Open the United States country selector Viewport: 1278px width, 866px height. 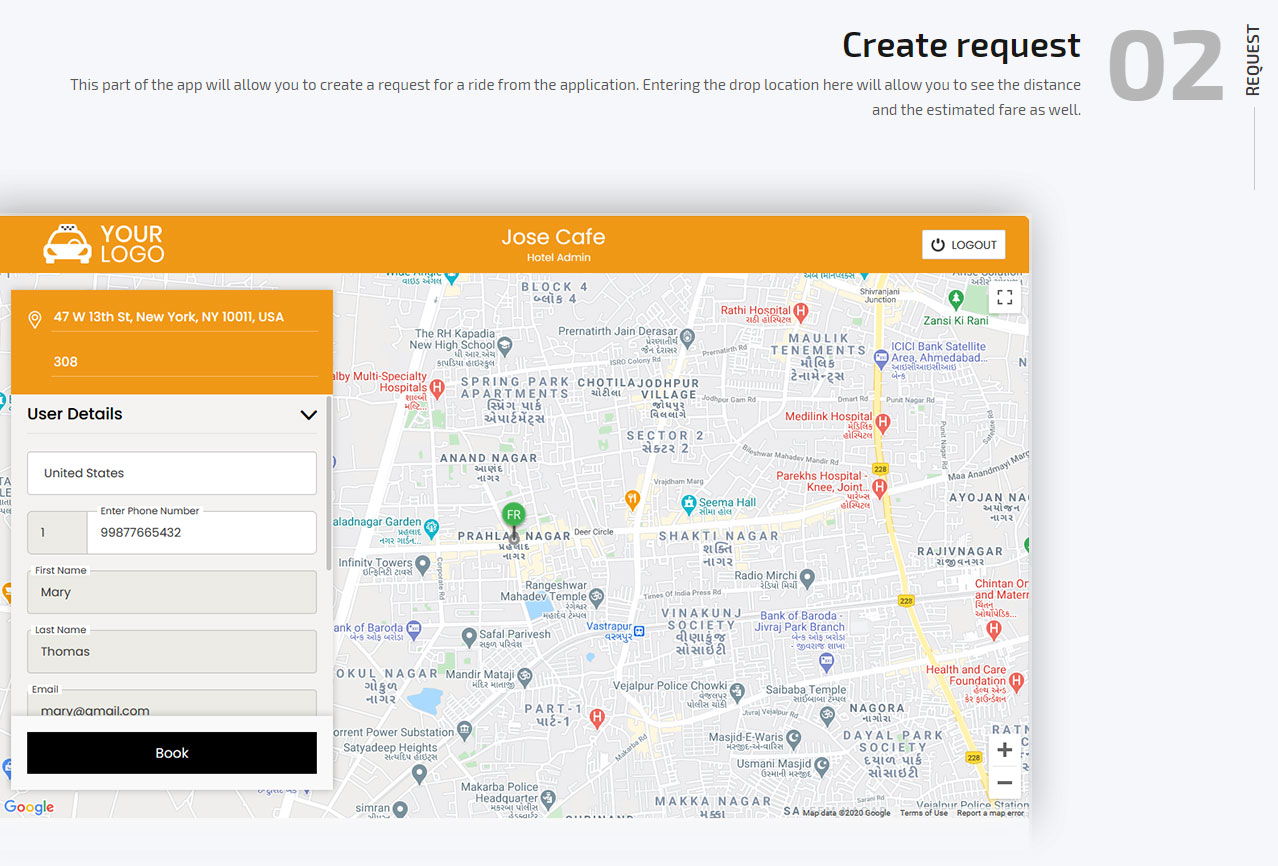(171, 473)
